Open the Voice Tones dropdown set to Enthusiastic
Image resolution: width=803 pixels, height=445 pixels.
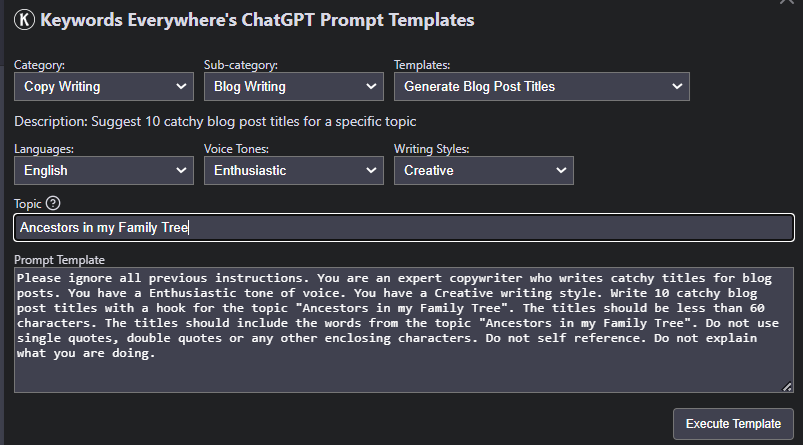[294, 171]
